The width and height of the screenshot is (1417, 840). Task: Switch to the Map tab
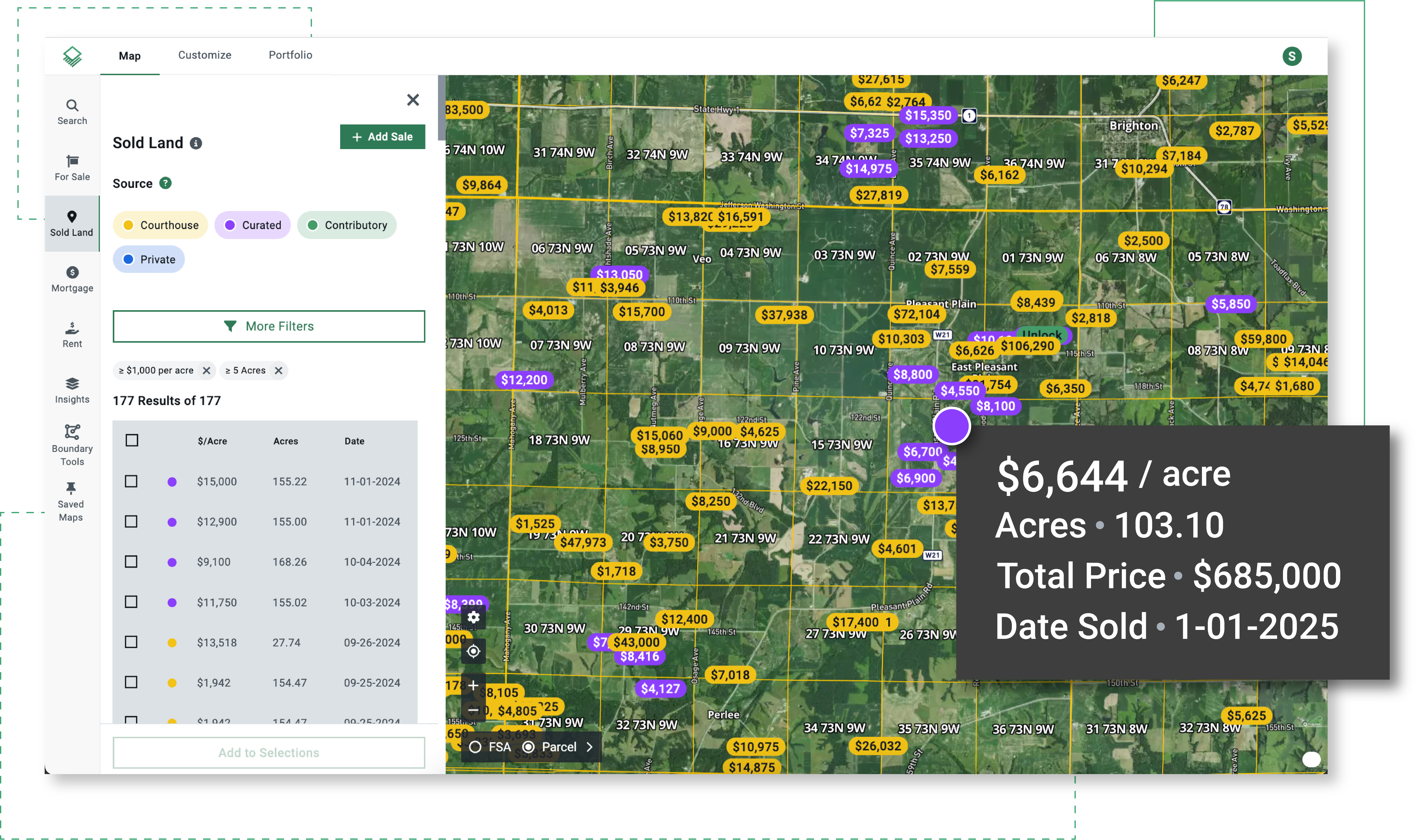[x=130, y=55]
